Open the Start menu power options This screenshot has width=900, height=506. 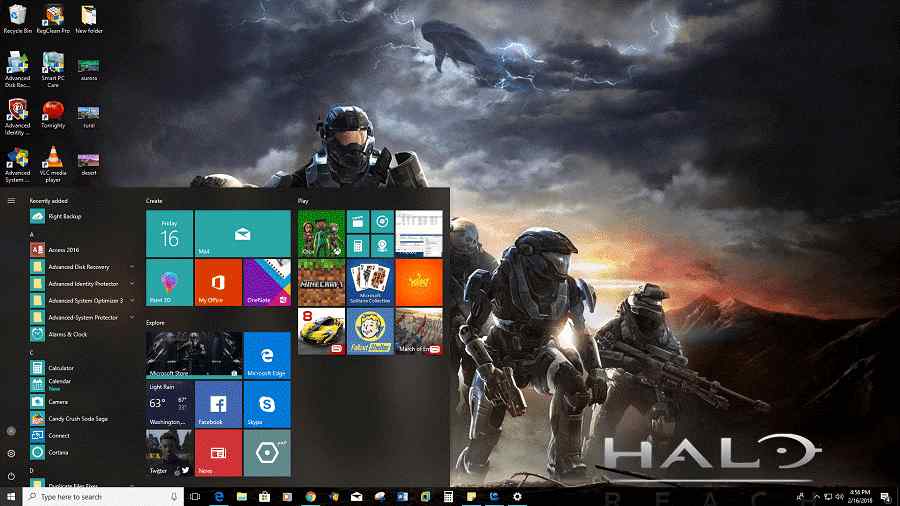click(x=11, y=476)
